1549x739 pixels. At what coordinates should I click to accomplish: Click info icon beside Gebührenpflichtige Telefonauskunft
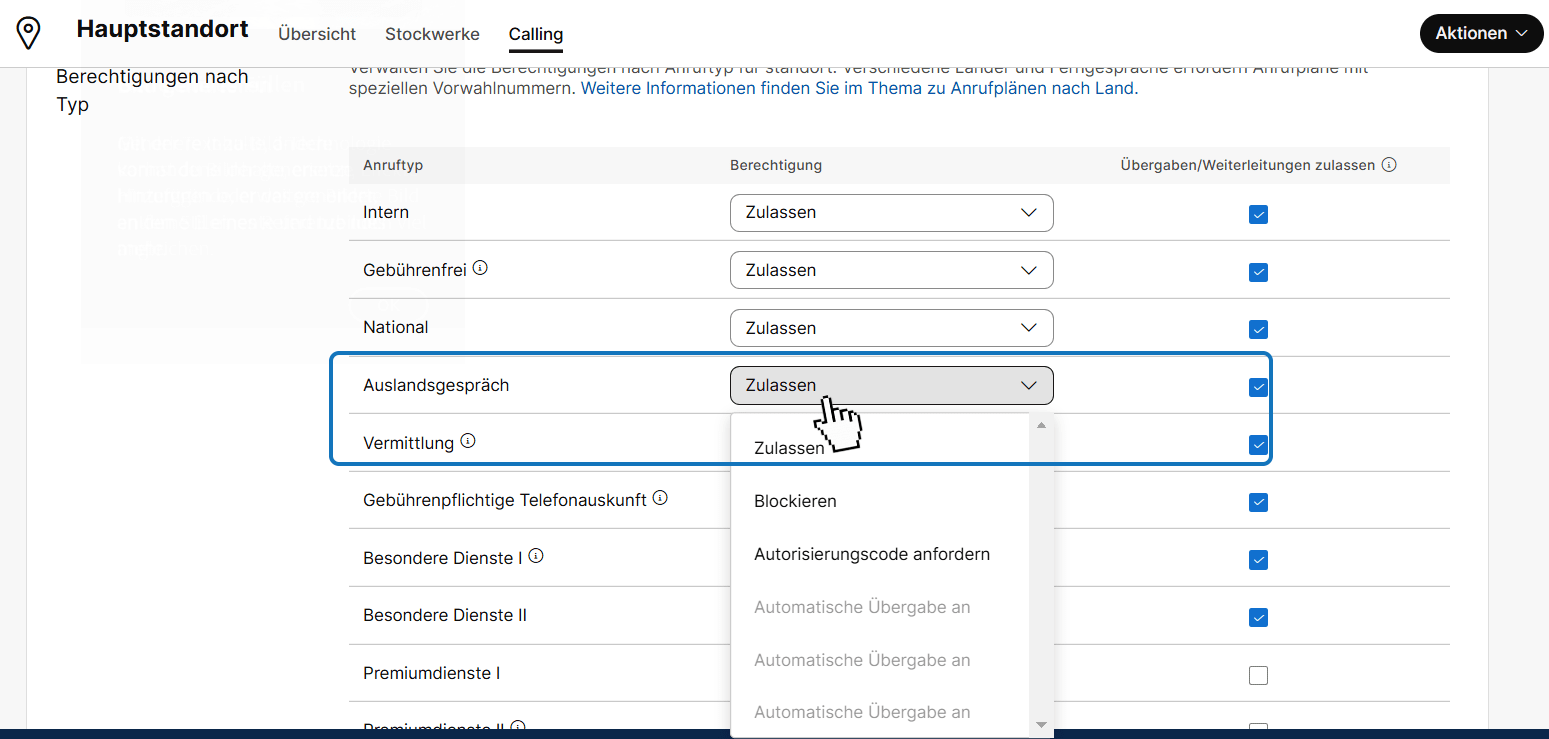point(660,497)
